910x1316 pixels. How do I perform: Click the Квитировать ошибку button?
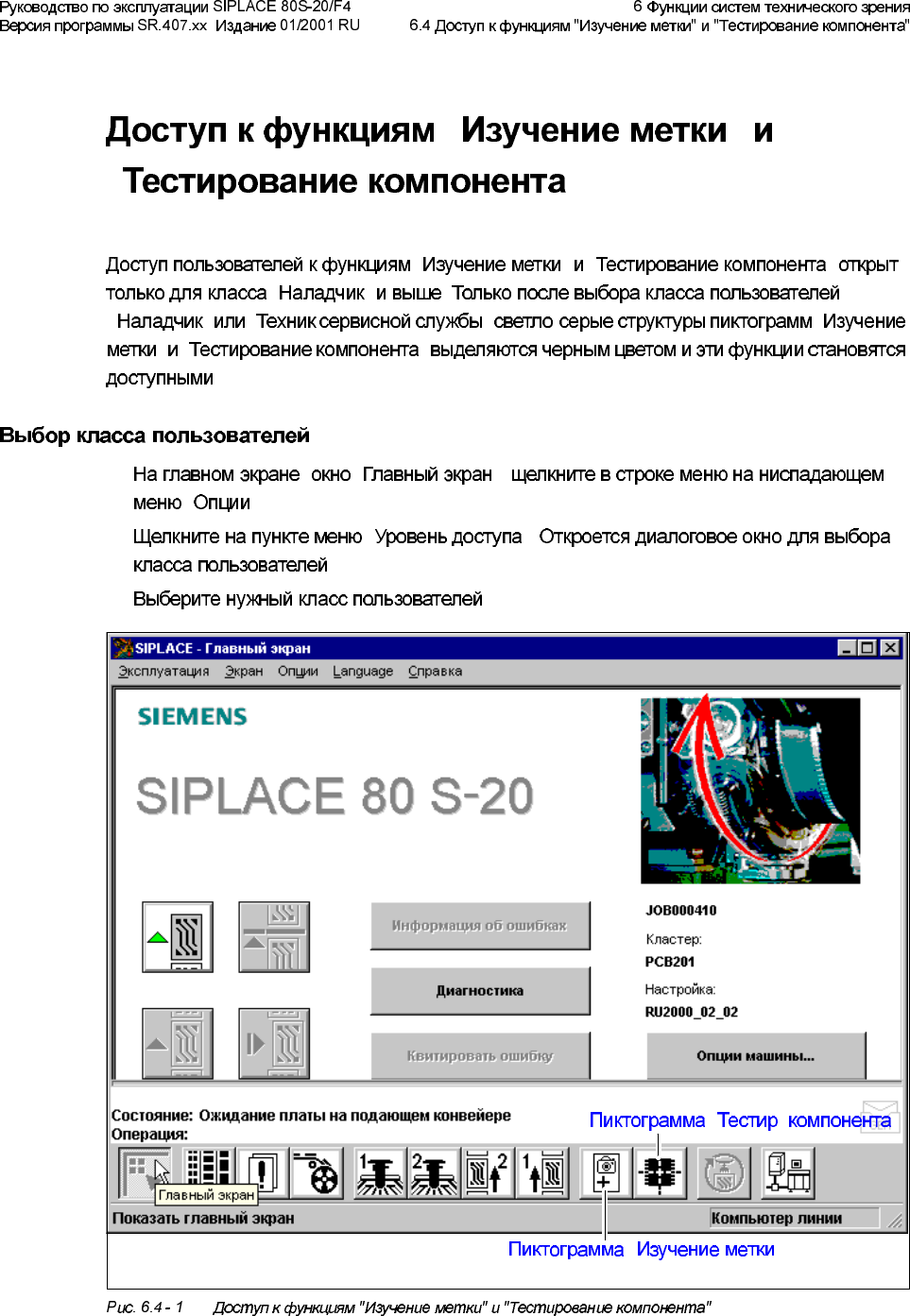480,1055
